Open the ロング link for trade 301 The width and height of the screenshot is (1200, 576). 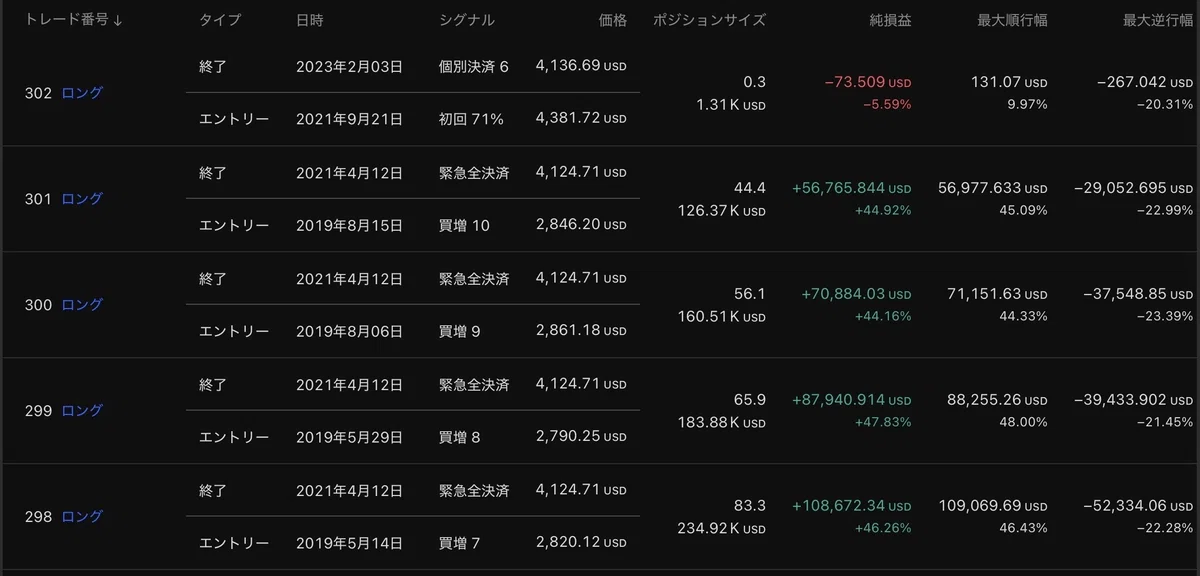tap(82, 199)
